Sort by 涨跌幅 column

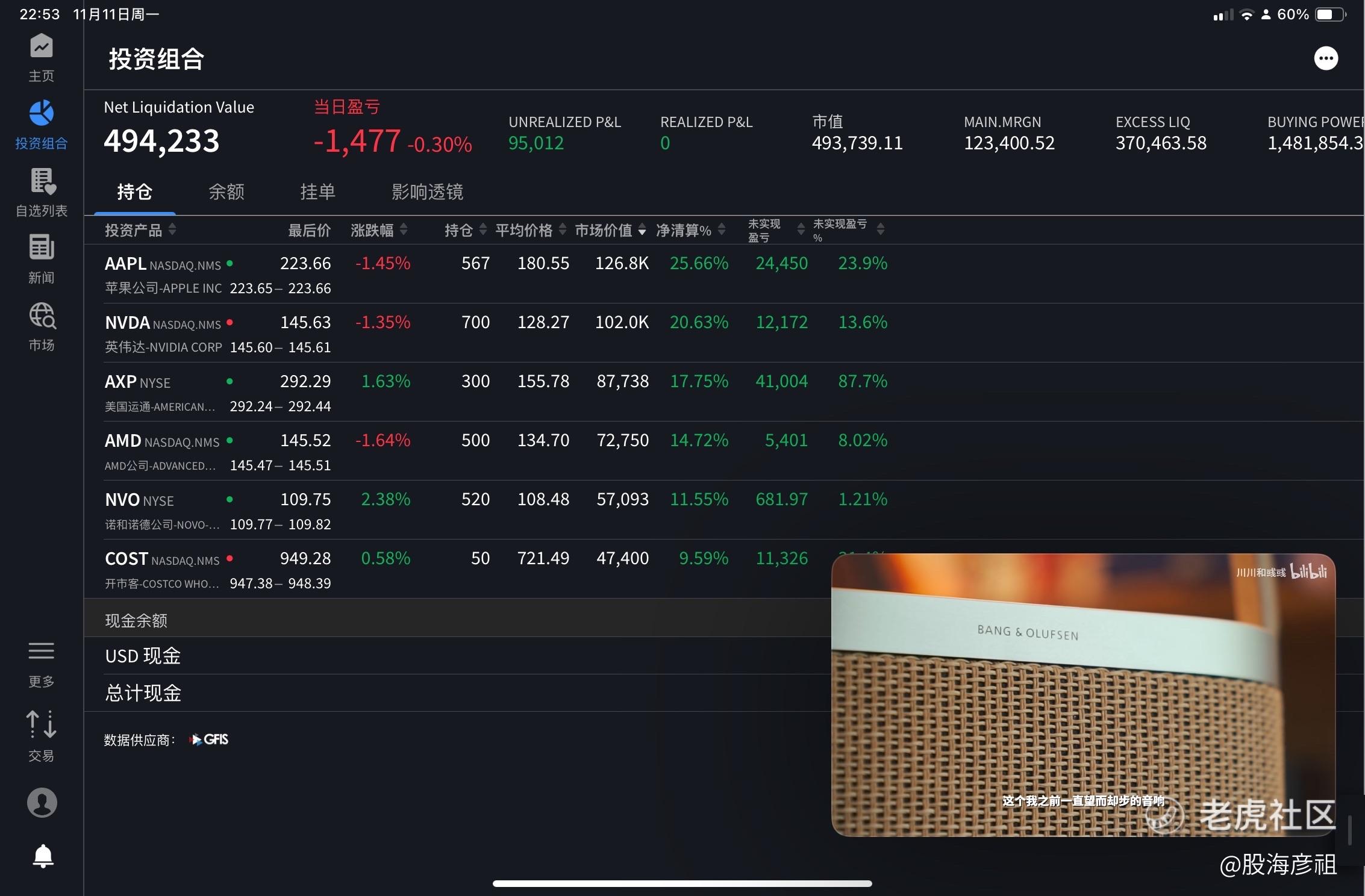(379, 230)
